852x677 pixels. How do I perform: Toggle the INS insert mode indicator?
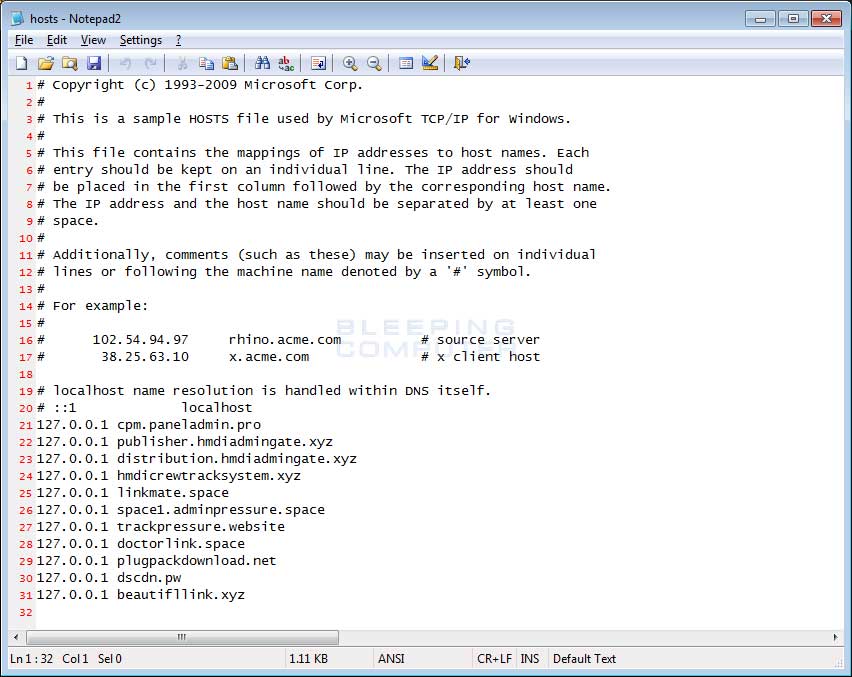530,659
